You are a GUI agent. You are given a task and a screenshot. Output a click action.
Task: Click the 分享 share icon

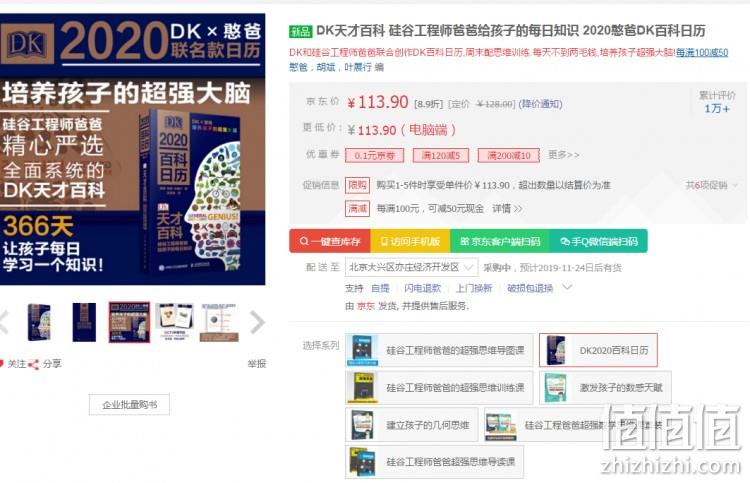pyautogui.click(x=33, y=364)
